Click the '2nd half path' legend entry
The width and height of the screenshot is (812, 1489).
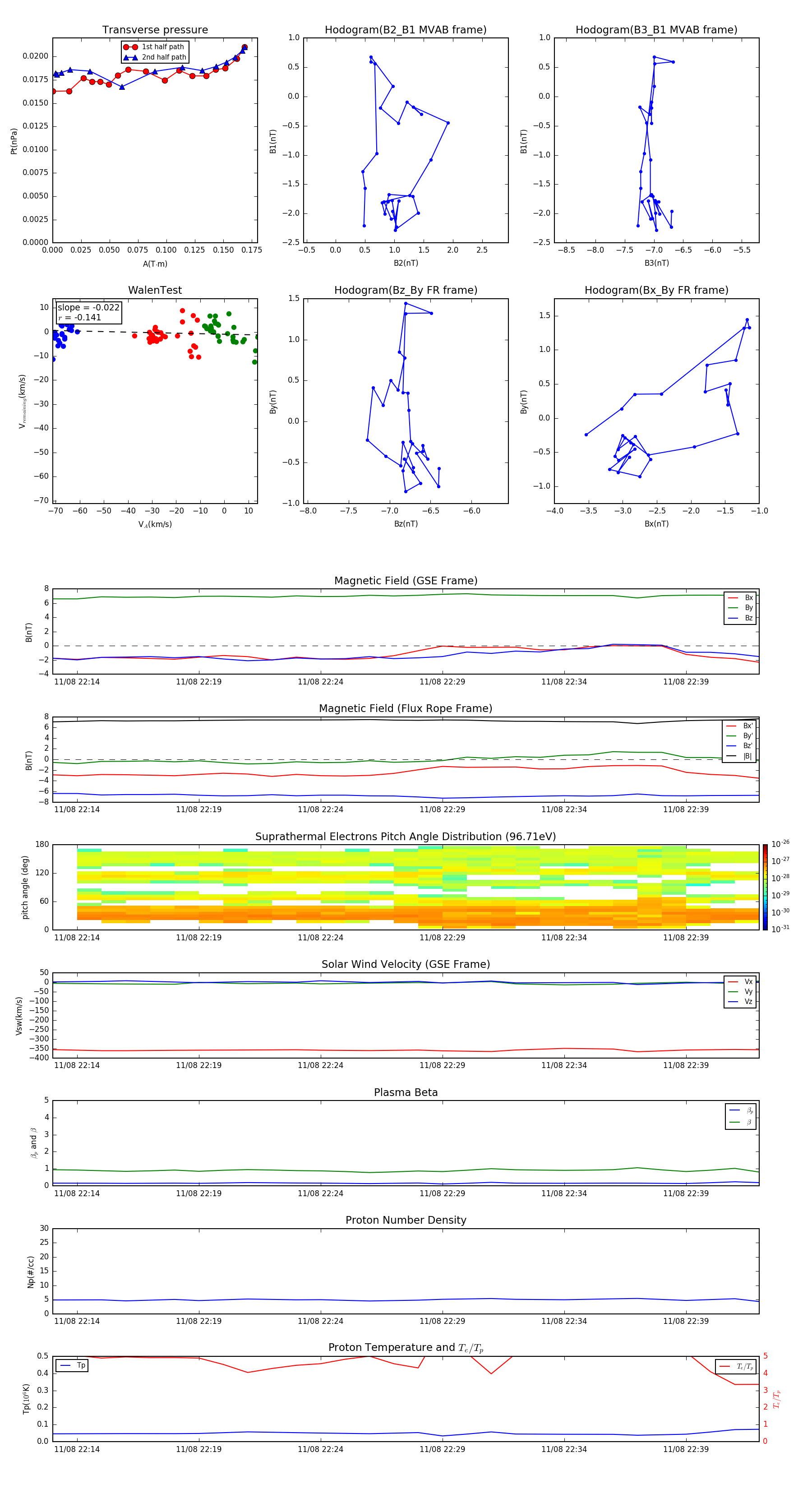click(156, 57)
